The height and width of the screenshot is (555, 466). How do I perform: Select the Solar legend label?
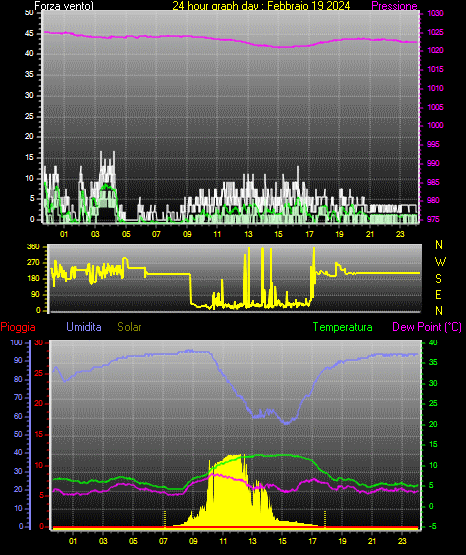130,327
